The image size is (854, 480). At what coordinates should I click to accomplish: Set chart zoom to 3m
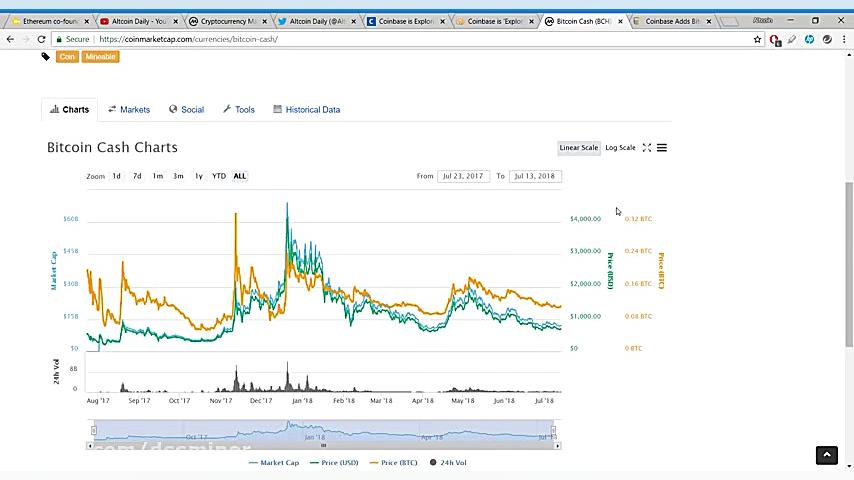178,176
